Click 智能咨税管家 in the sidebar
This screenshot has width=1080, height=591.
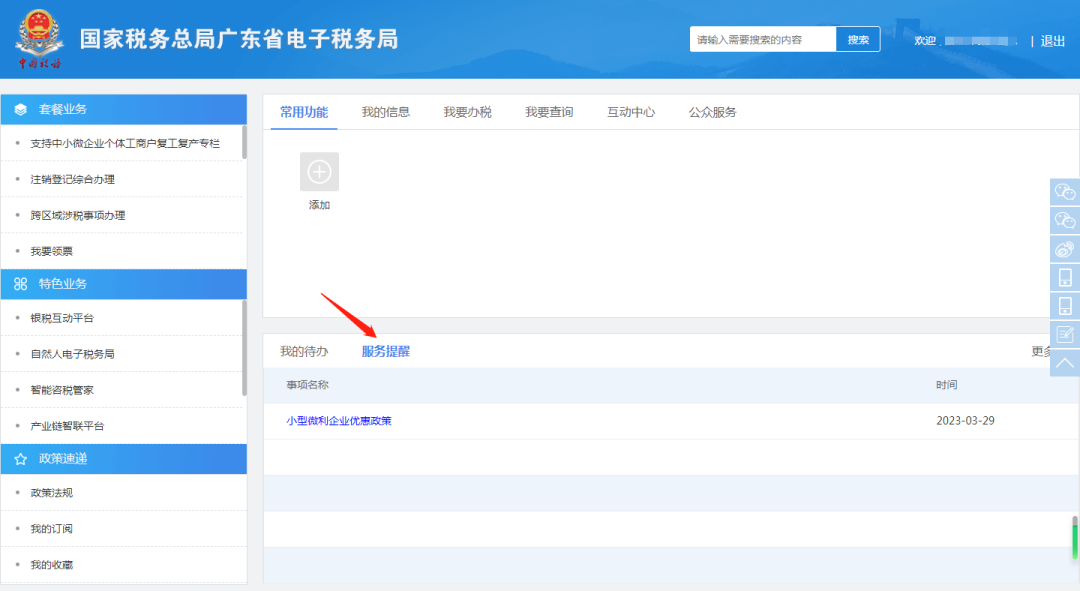click(x=62, y=390)
